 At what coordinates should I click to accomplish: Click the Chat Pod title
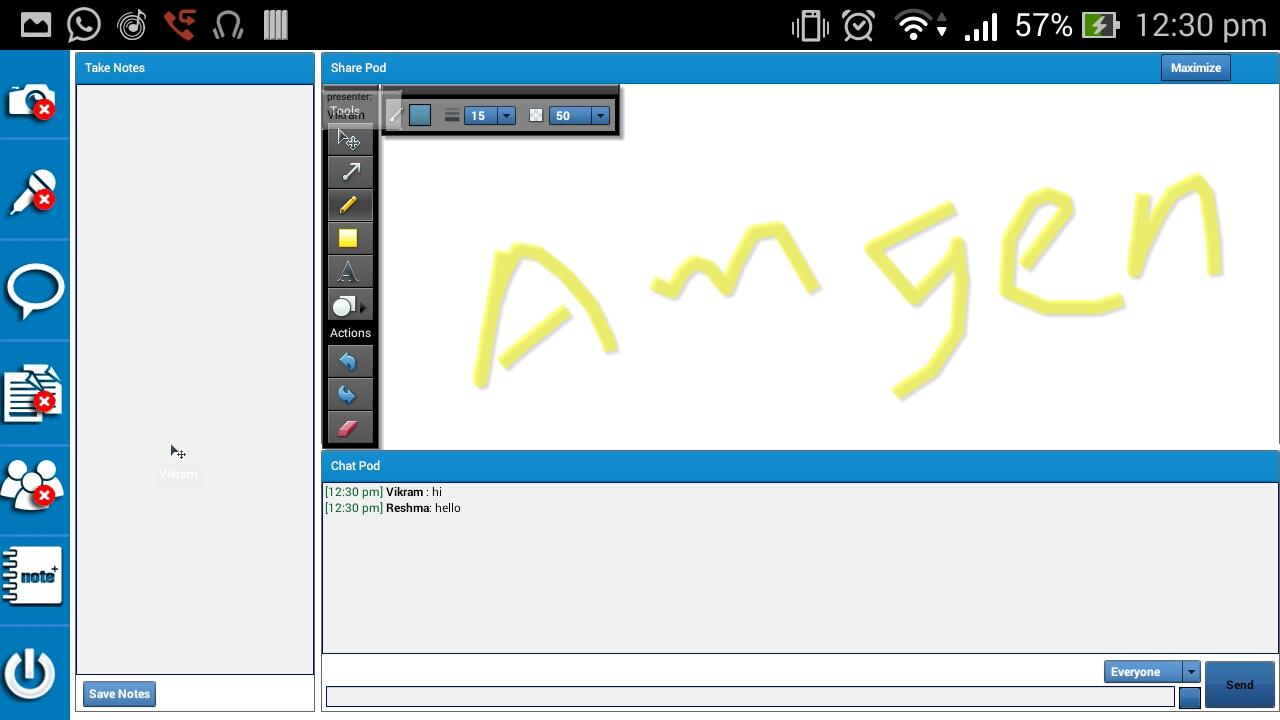pos(355,466)
